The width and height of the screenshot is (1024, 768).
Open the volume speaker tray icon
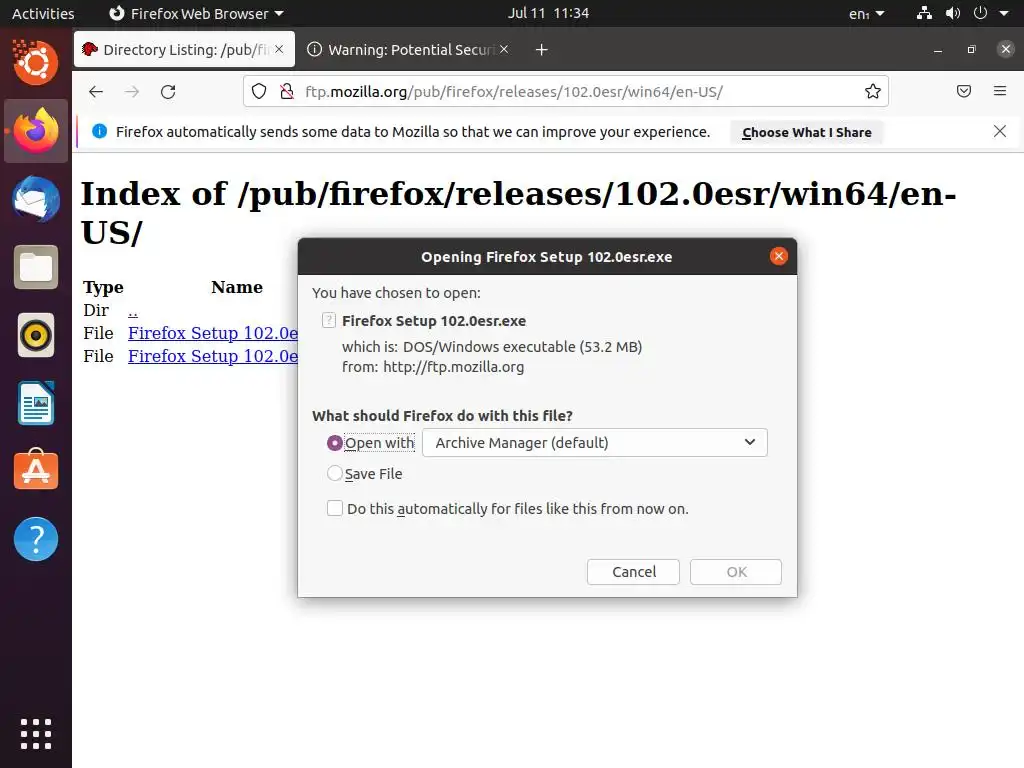point(953,13)
